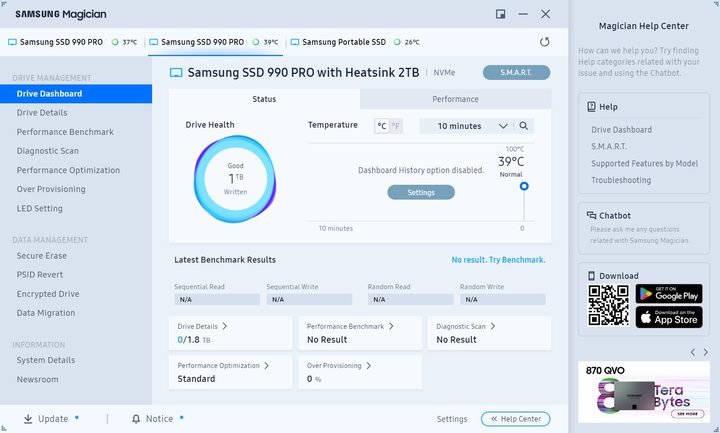The height and width of the screenshot is (433, 720).
Task: Expand Diagnostic Scan card chevron
Action: [x=493, y=326]
